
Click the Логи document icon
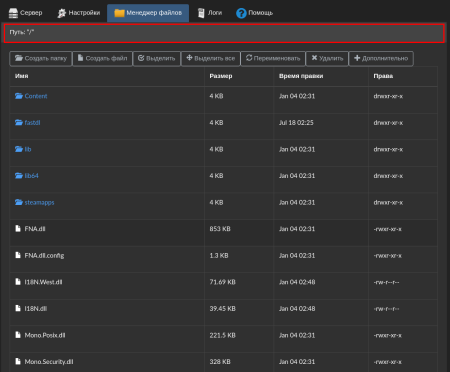pyautogui.click(x=201, y=13)
